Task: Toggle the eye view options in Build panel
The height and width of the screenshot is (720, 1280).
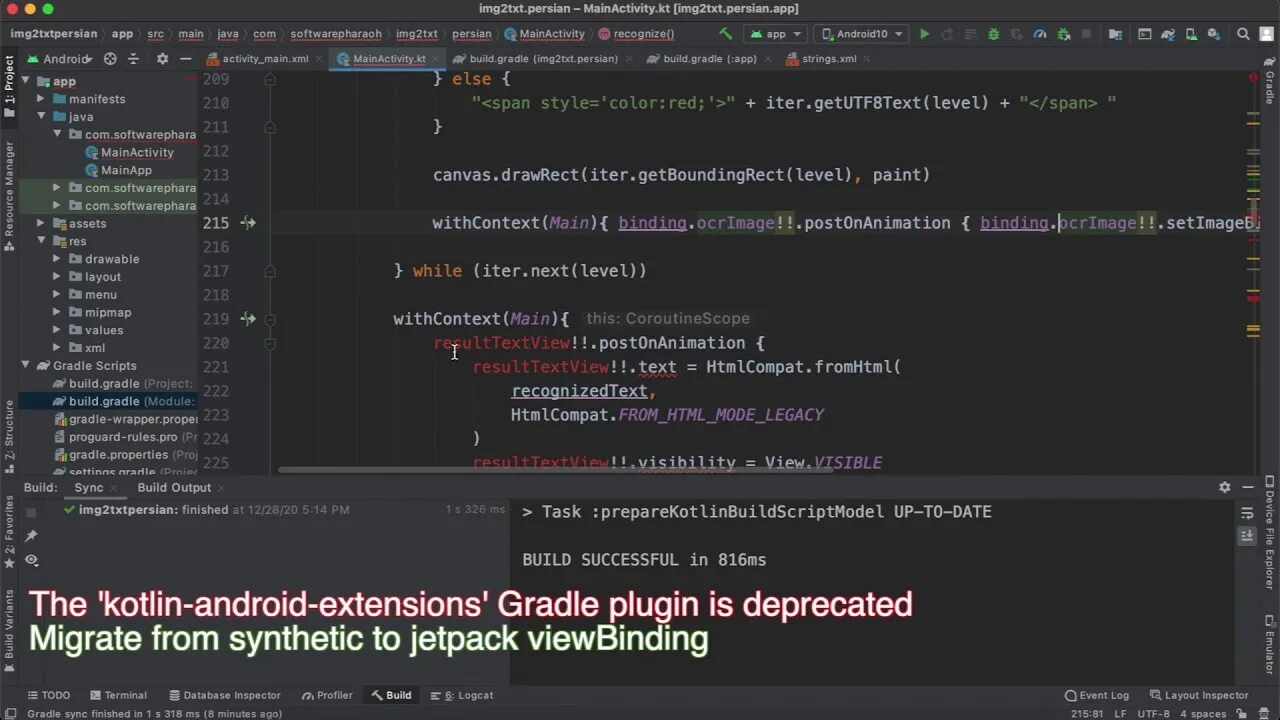Action: pos(31,560)
